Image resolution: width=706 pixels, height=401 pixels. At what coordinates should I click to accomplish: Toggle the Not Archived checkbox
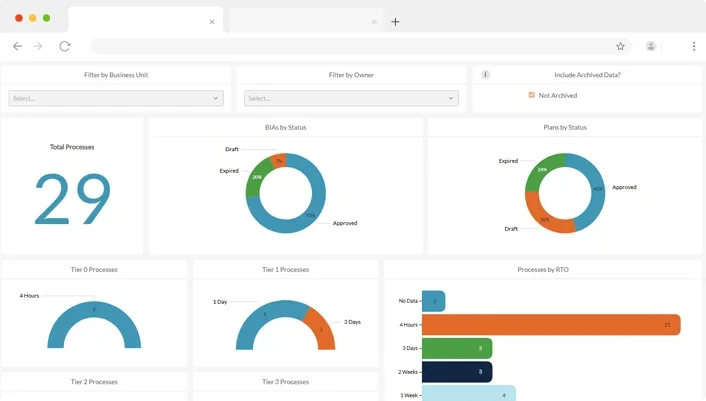(532, 95)
